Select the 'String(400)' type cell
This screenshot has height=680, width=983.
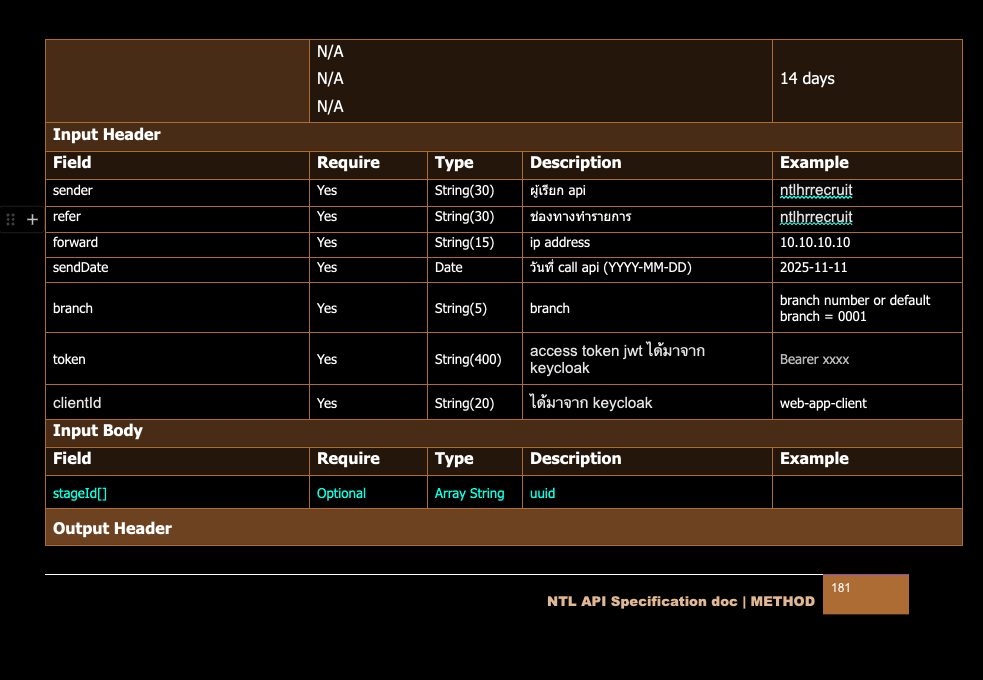(x=468, y=359)
